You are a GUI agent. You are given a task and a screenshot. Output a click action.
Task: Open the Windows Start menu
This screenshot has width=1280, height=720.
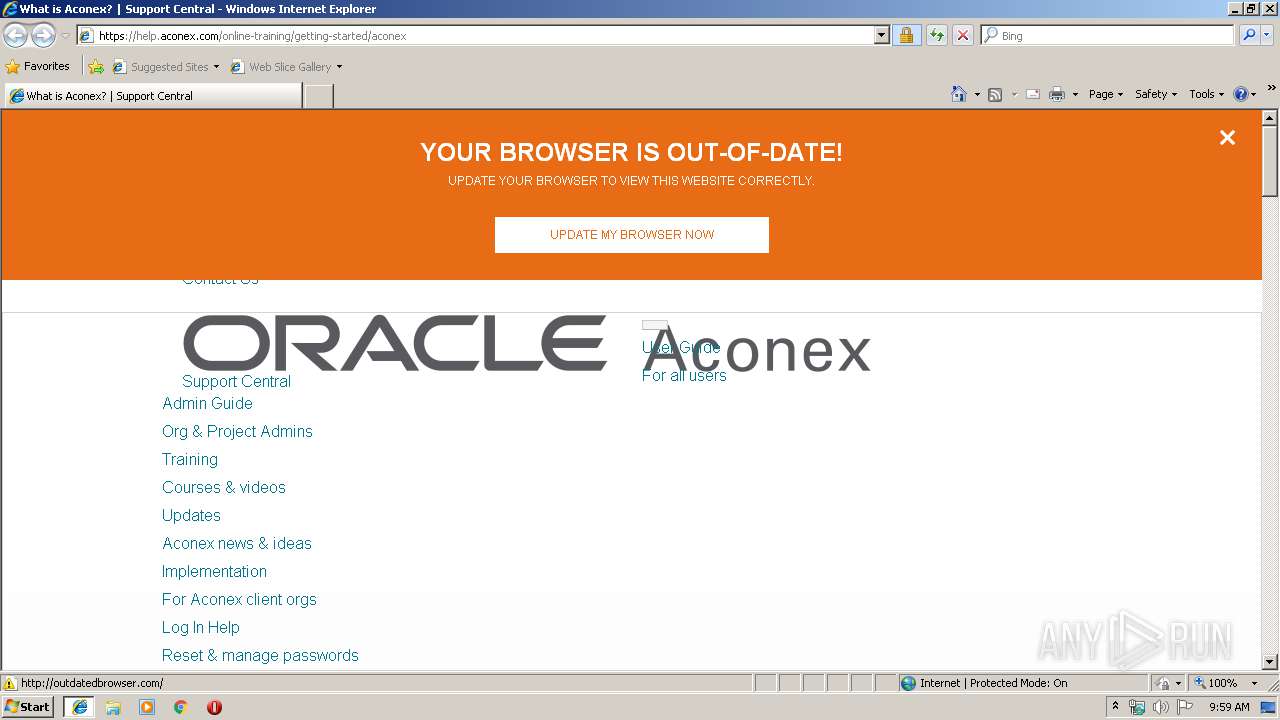click(27, 707)
